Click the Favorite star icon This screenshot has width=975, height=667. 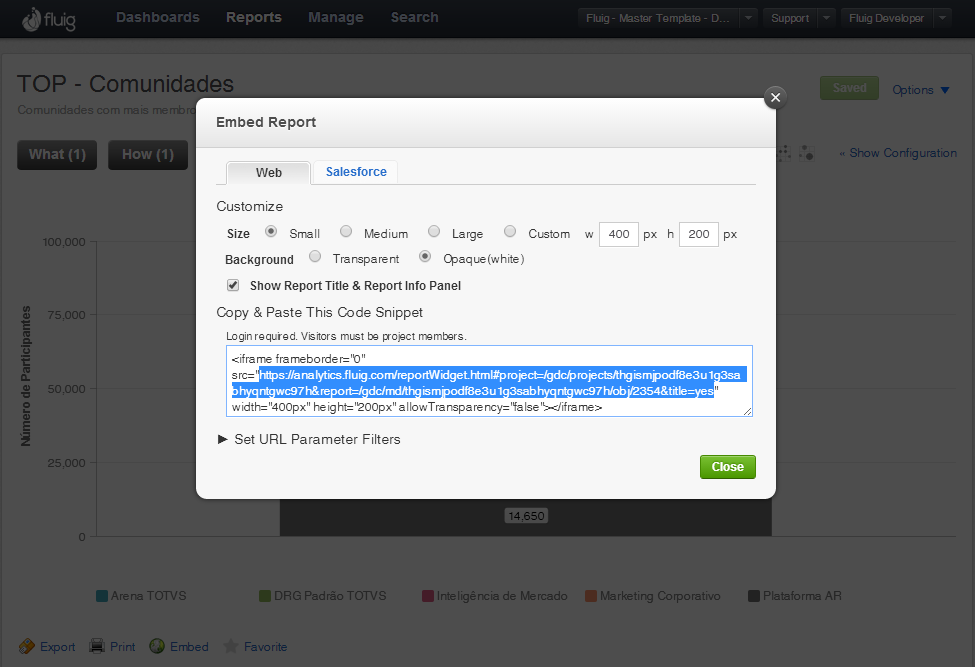click(x=230, y=646)
